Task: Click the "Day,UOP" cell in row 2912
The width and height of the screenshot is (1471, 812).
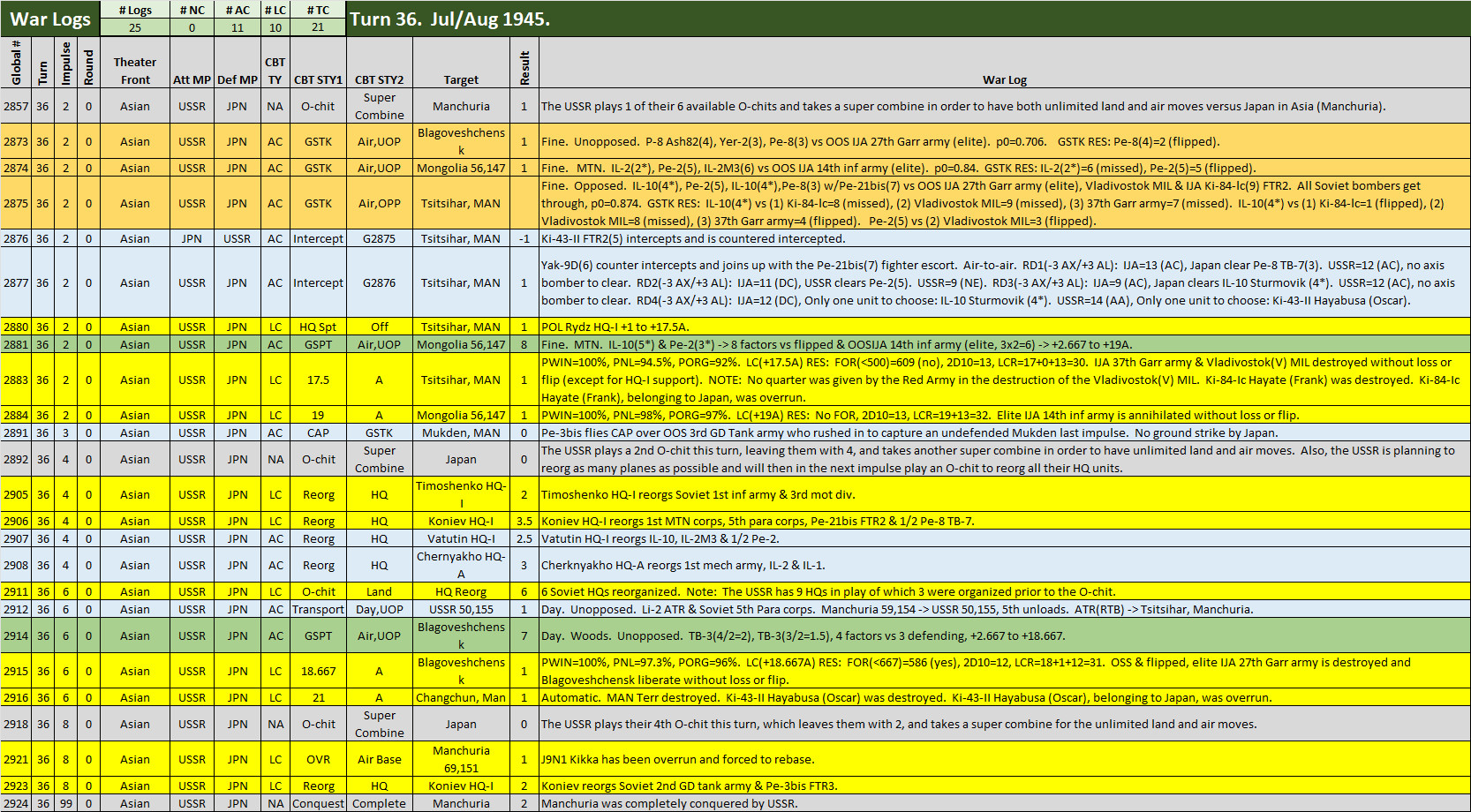Action: coord(380,609)
